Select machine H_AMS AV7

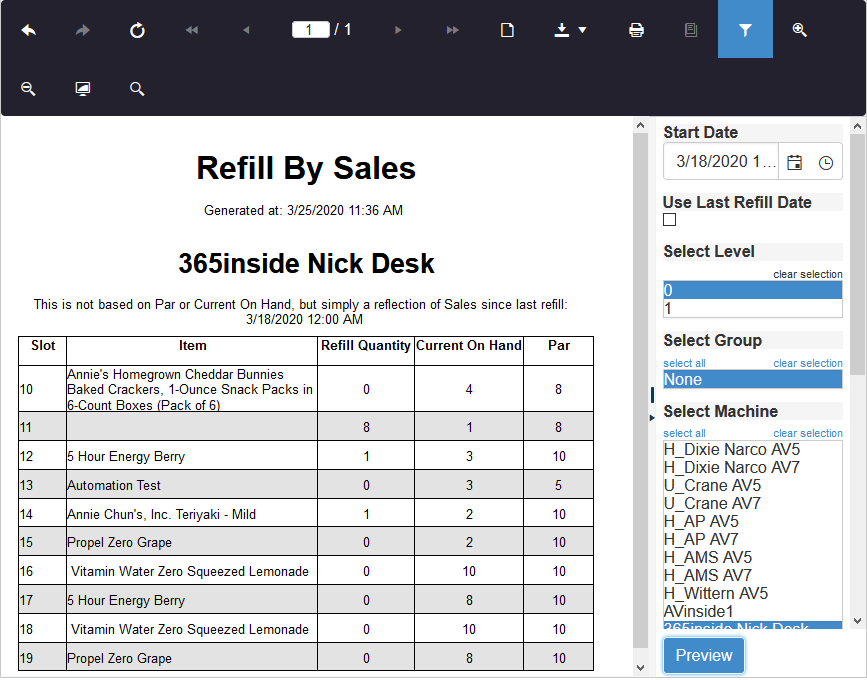click(x=753, y=576)
